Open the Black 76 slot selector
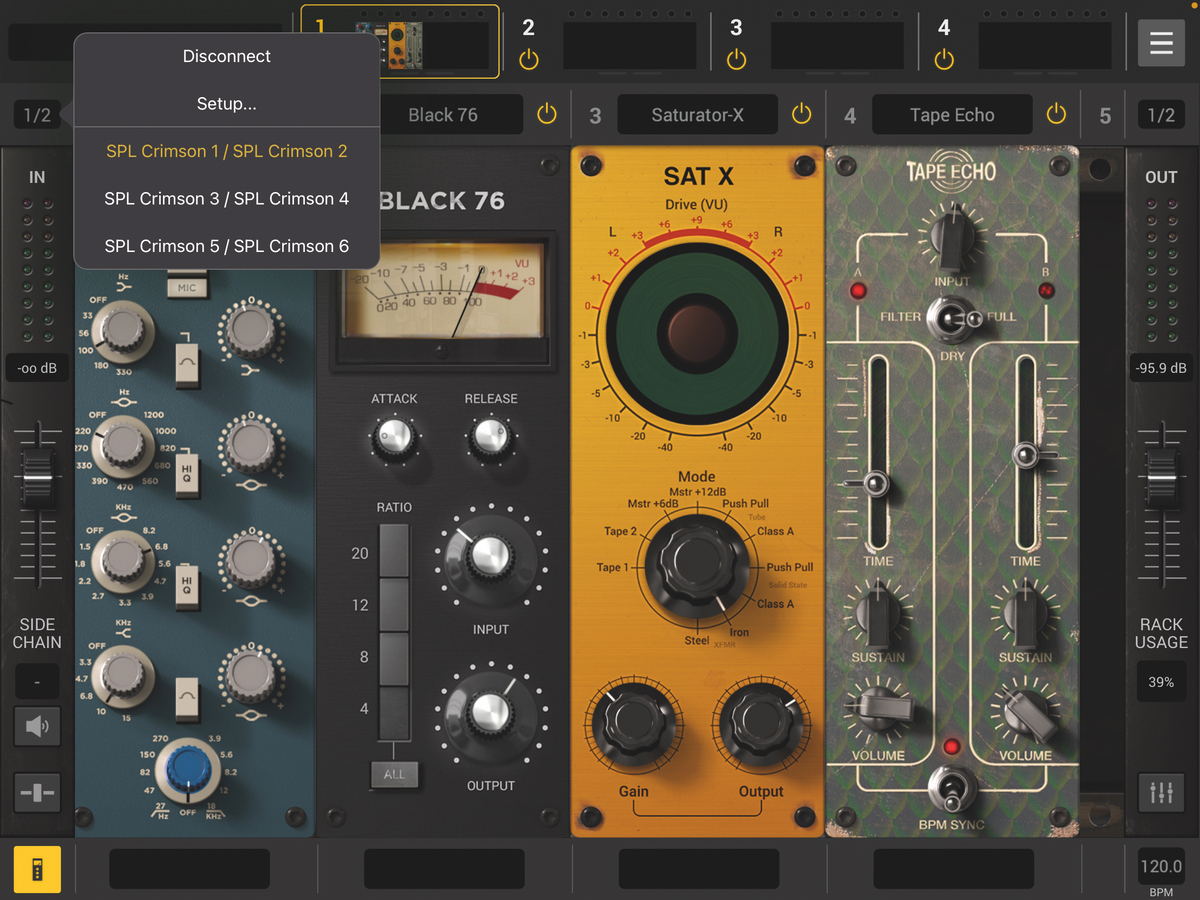The width and height of the screenshot is (1200, 900). (443, 115)
